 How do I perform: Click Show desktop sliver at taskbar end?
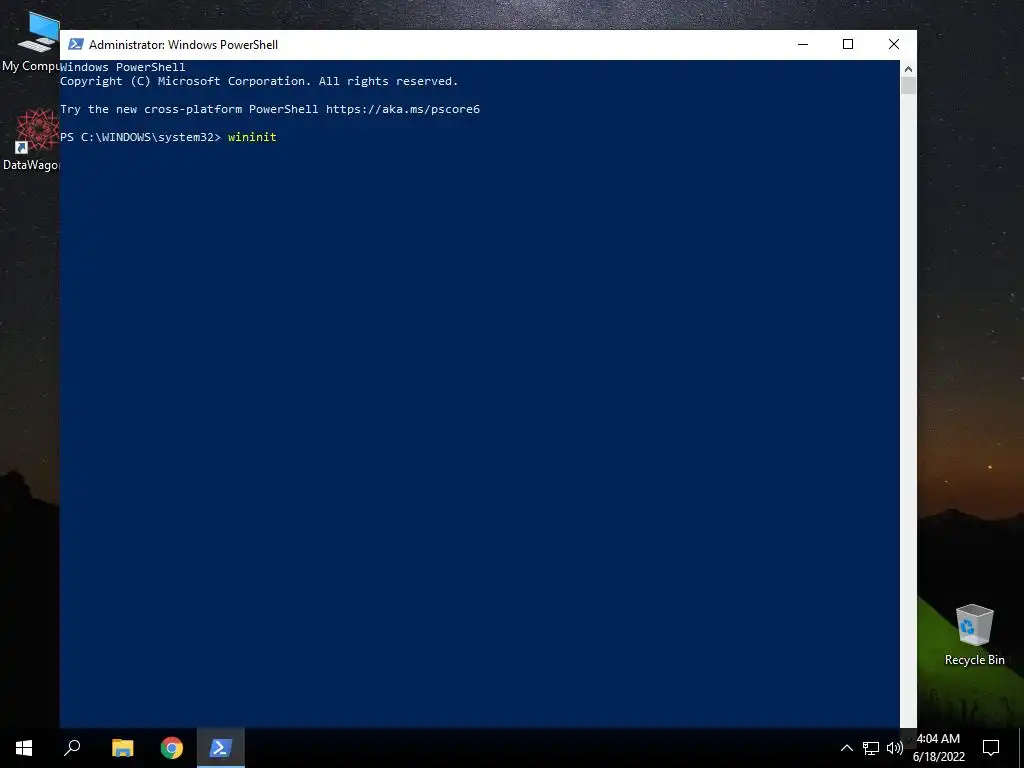(1021, 748)
